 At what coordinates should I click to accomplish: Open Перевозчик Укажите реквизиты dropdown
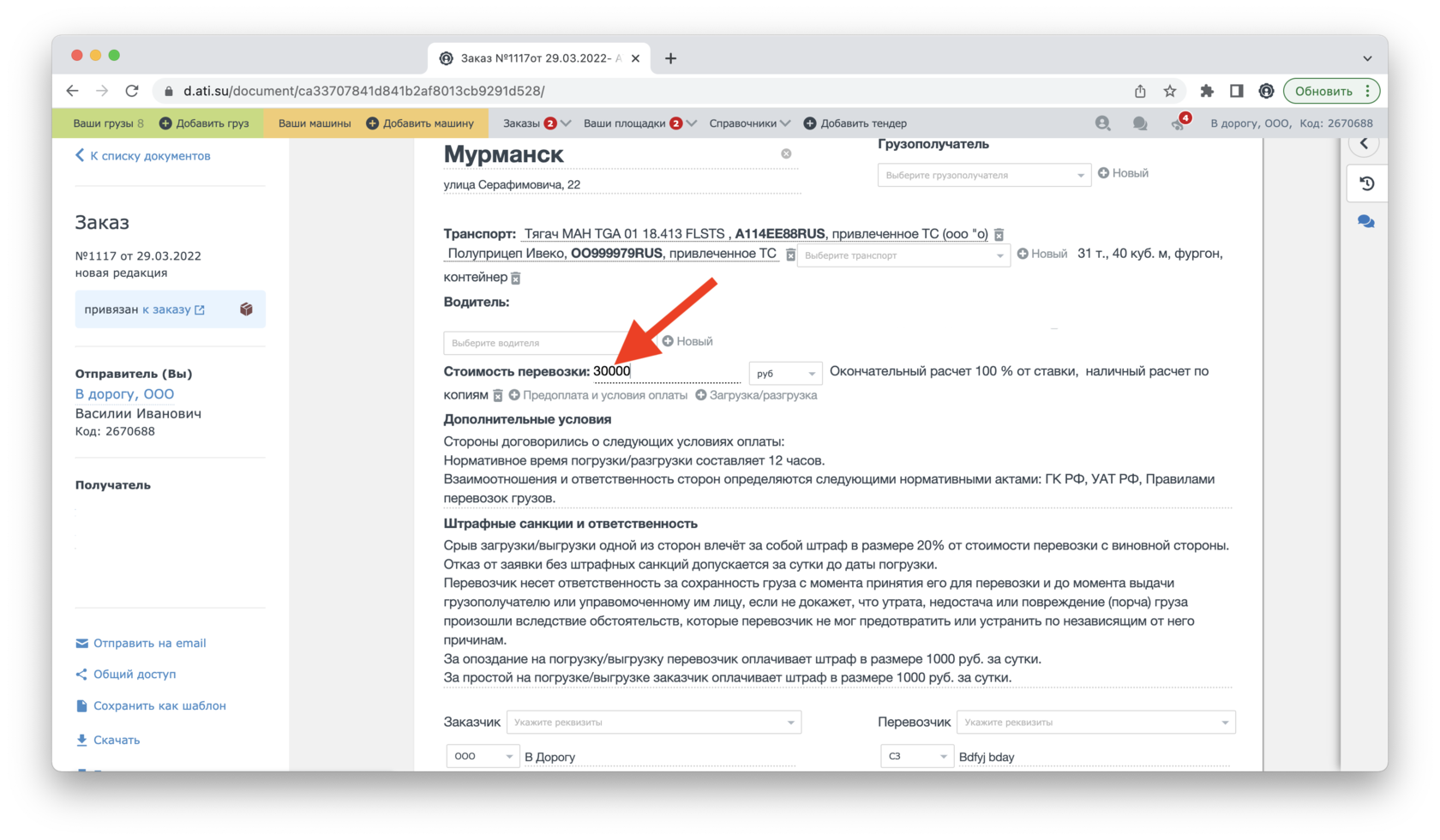click(x=1095, y=723)
